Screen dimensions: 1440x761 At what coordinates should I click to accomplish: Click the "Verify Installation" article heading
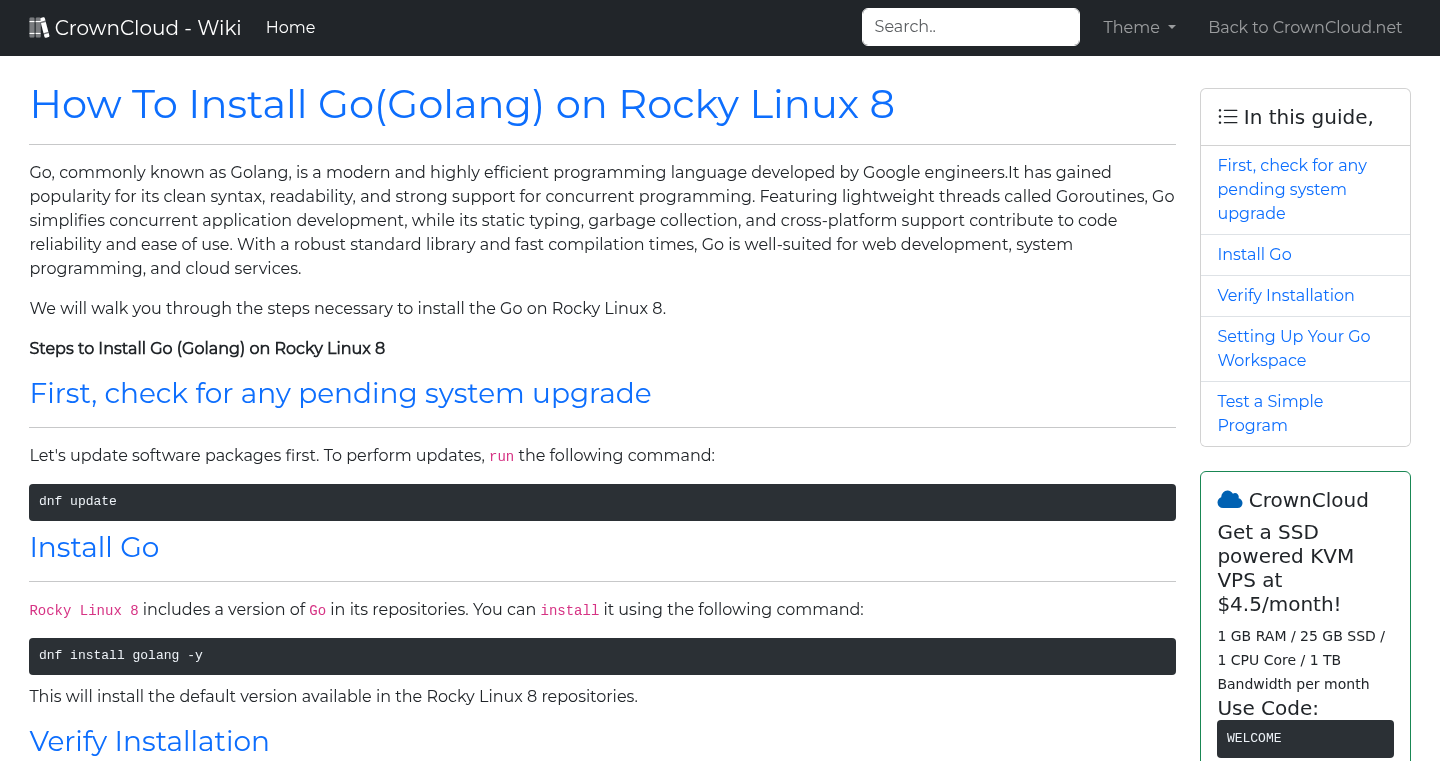(149, 741)
